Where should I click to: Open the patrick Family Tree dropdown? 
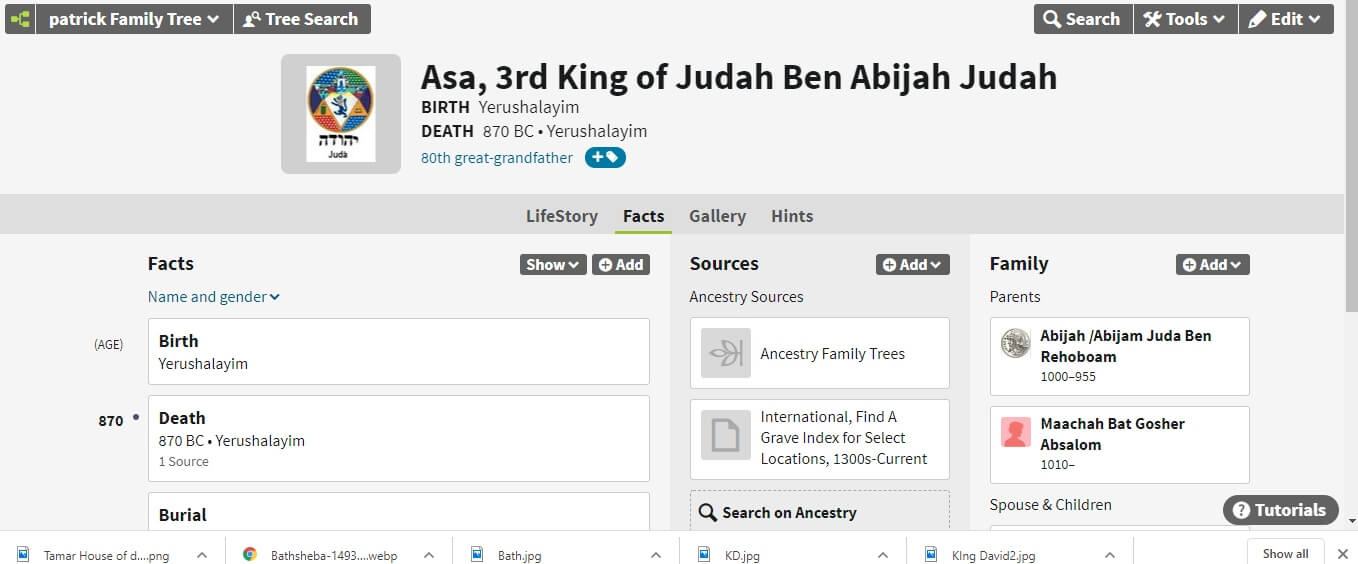(x=134, y=19)
